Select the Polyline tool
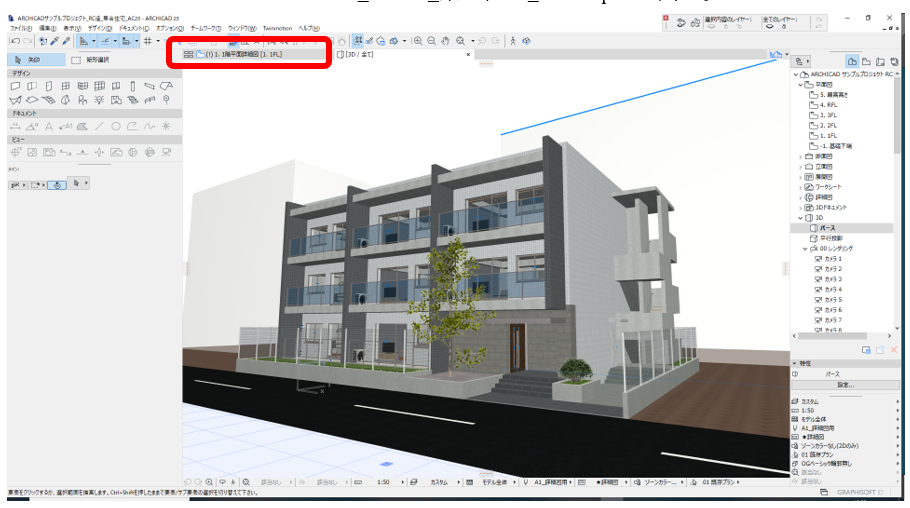 pos(132,126)
